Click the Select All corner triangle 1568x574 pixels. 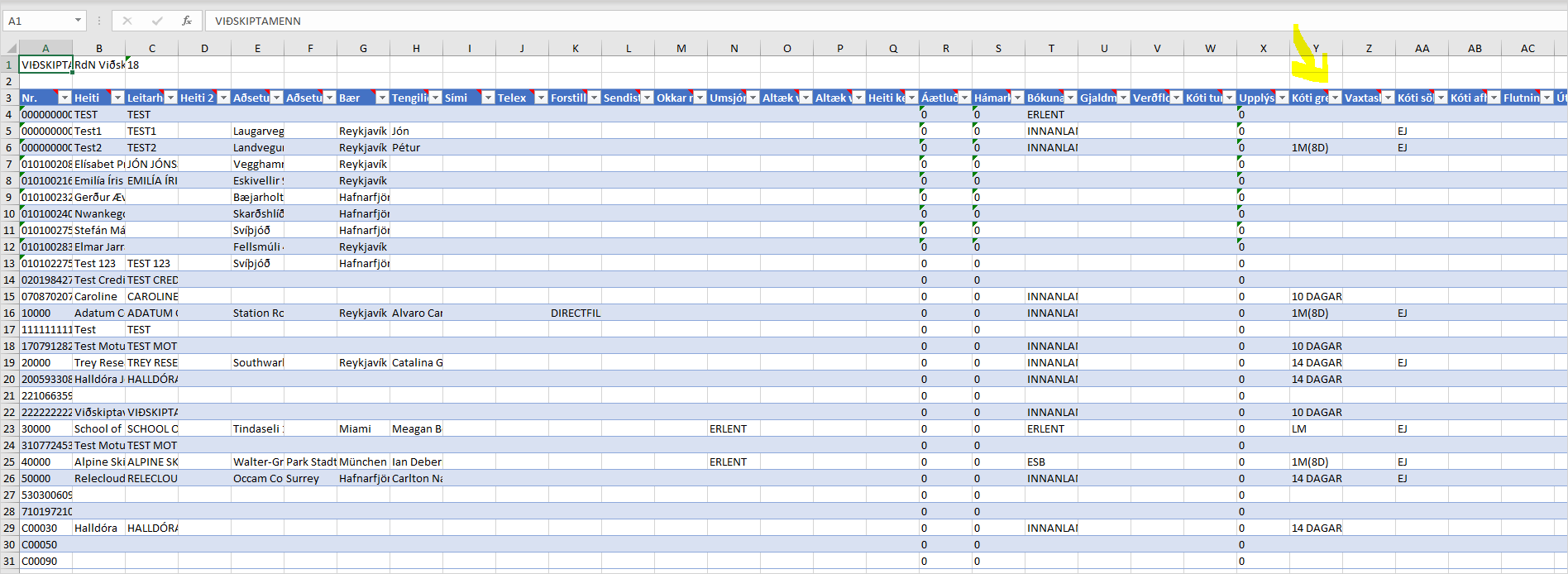click(x=10, y=48)
